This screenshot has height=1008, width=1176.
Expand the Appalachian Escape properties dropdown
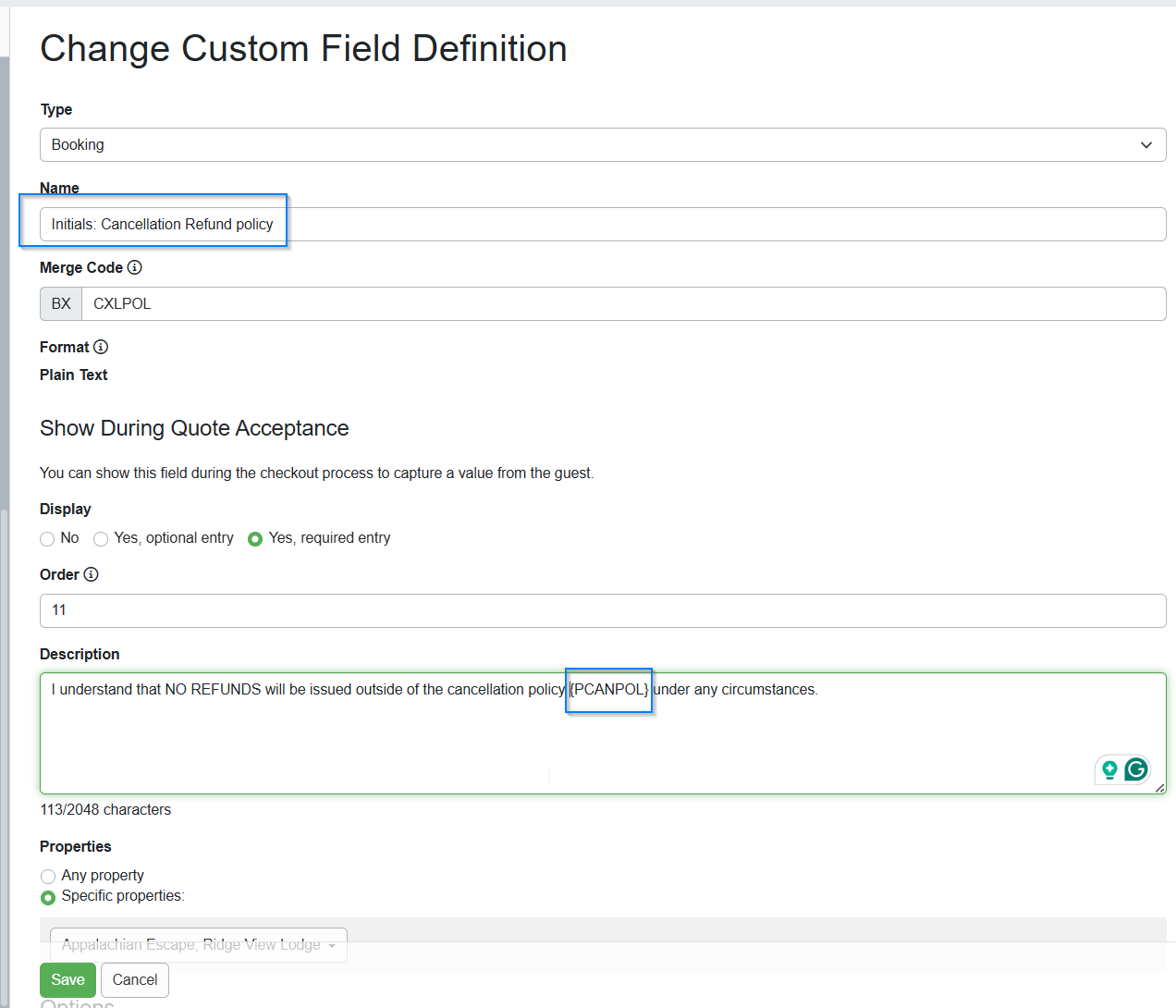click(198, 944)
